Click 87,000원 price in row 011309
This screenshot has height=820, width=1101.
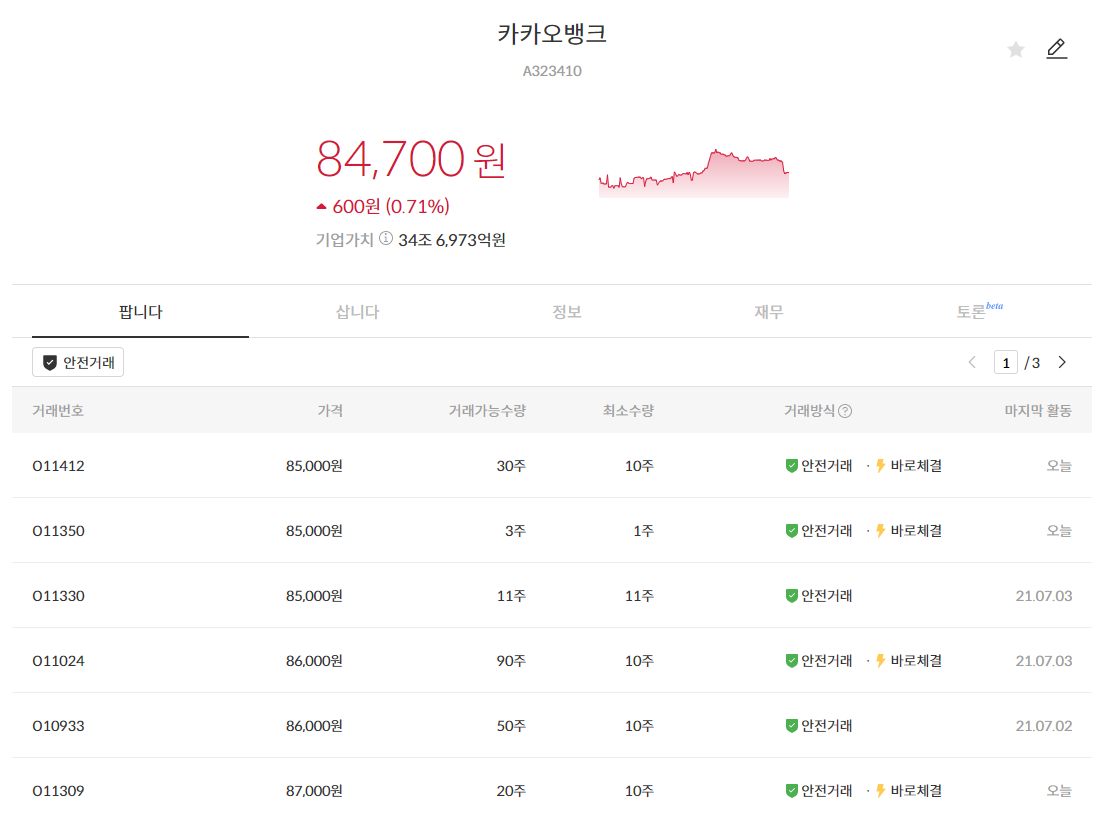[314, 791]
